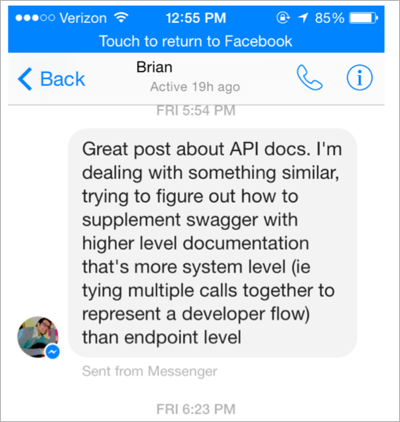This screenshot has height=422, width=400.
Task: Tap the 12:55 PM clock
Action: point(196,18)
